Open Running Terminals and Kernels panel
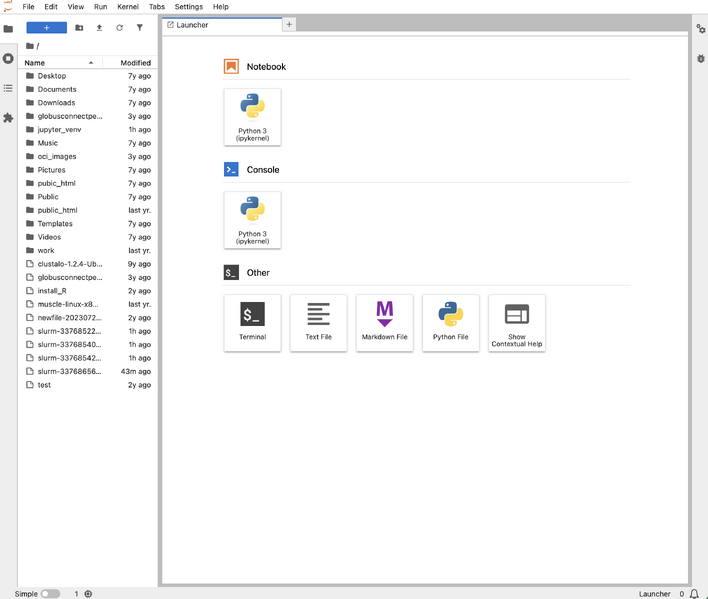The width and height of the screenshot is (708, 599). point(8,58)
